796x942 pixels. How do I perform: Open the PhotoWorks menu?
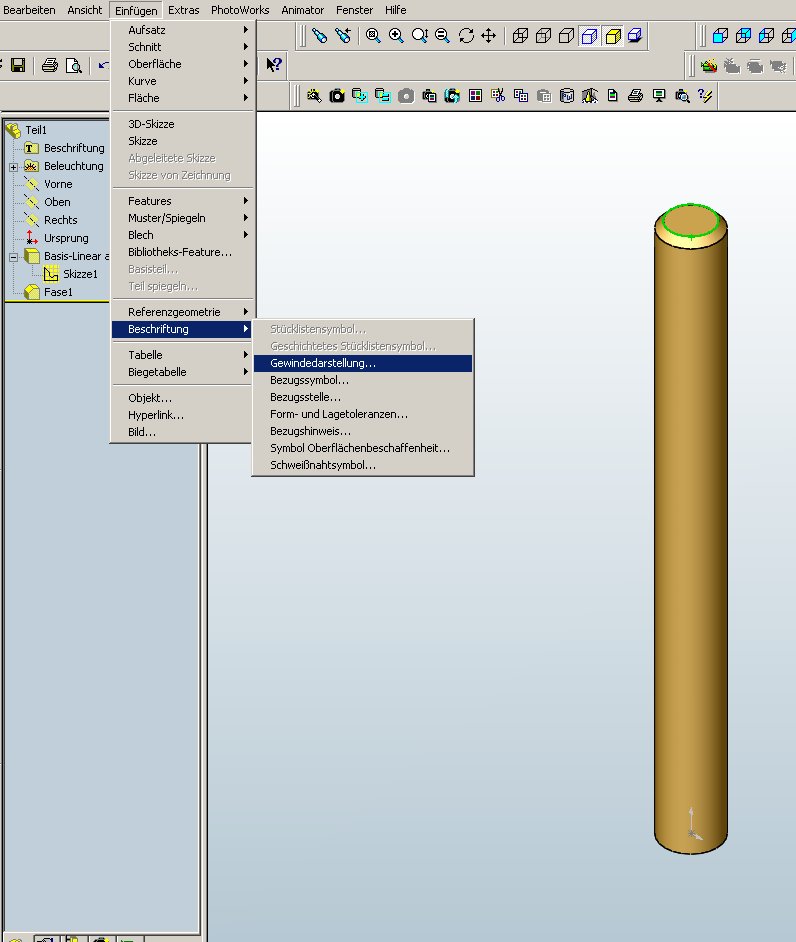point(240,10)
